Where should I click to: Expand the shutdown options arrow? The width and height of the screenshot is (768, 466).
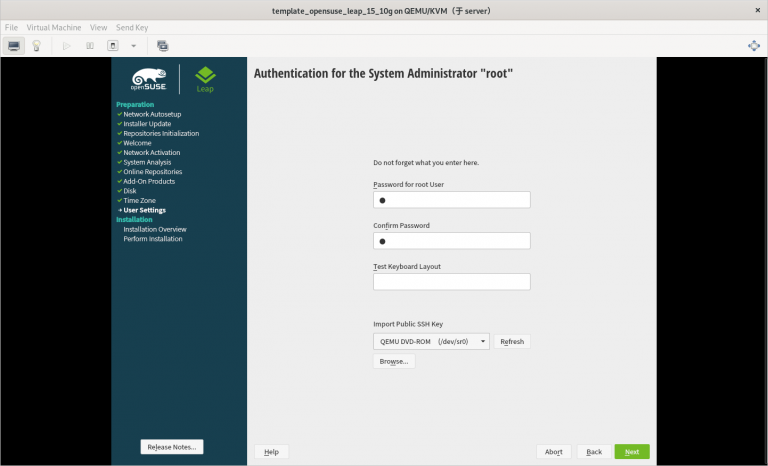tap(133, 46)
